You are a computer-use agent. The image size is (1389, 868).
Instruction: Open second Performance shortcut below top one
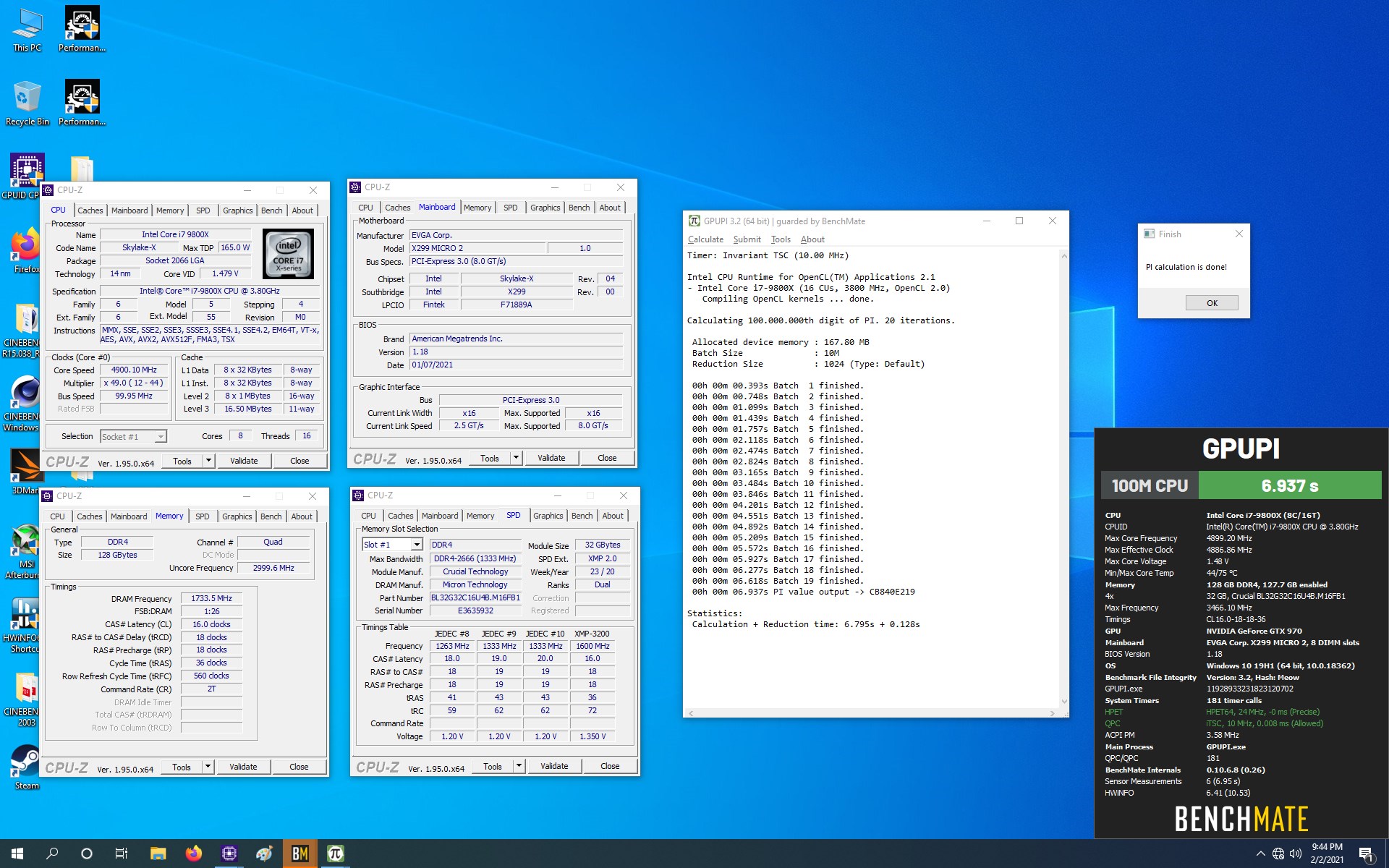pos(82,103)
